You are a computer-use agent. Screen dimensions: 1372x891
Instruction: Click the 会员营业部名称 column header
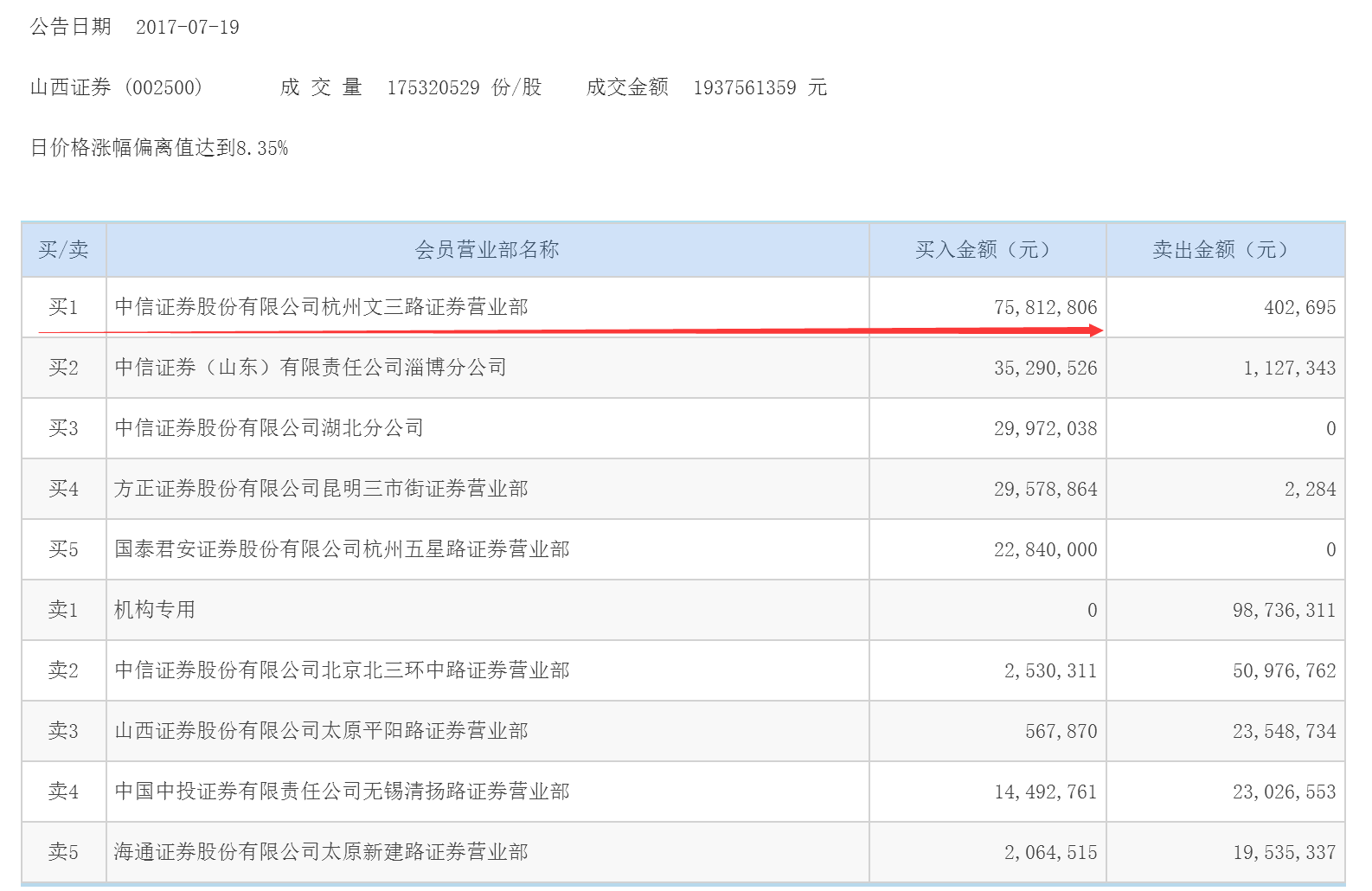pyautogui.click(x=487, y=250)
